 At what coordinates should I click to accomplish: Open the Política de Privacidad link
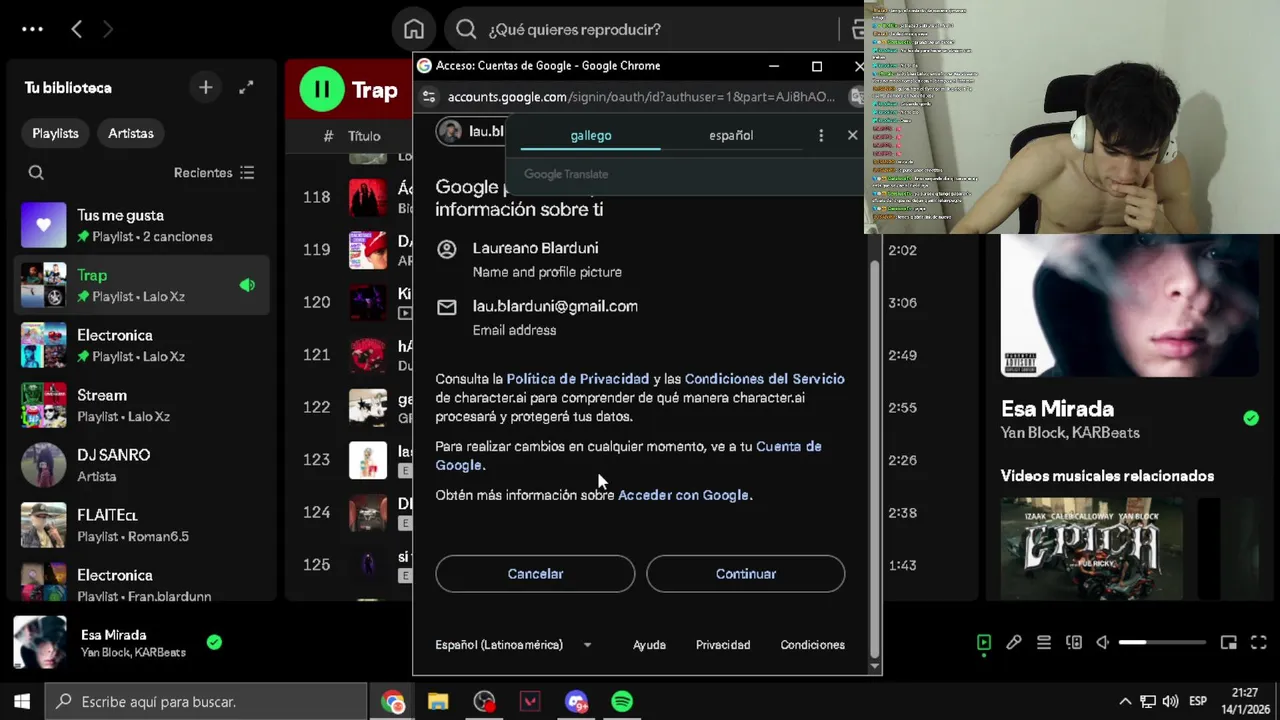pos(578,379)
